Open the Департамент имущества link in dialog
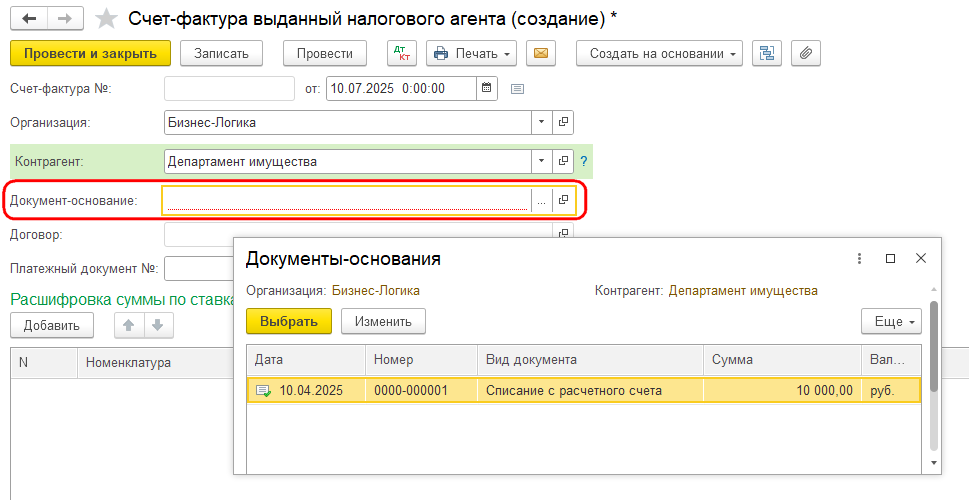The width and height of the screenshot is (969, 500). tap(743, 290)
